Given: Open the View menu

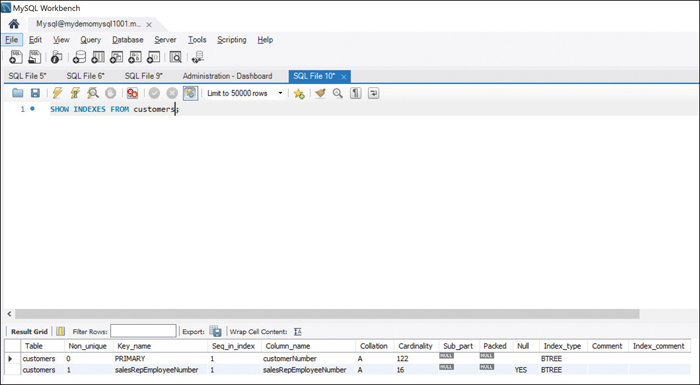Looking at the screenshot, I should (x=61, y=40).
